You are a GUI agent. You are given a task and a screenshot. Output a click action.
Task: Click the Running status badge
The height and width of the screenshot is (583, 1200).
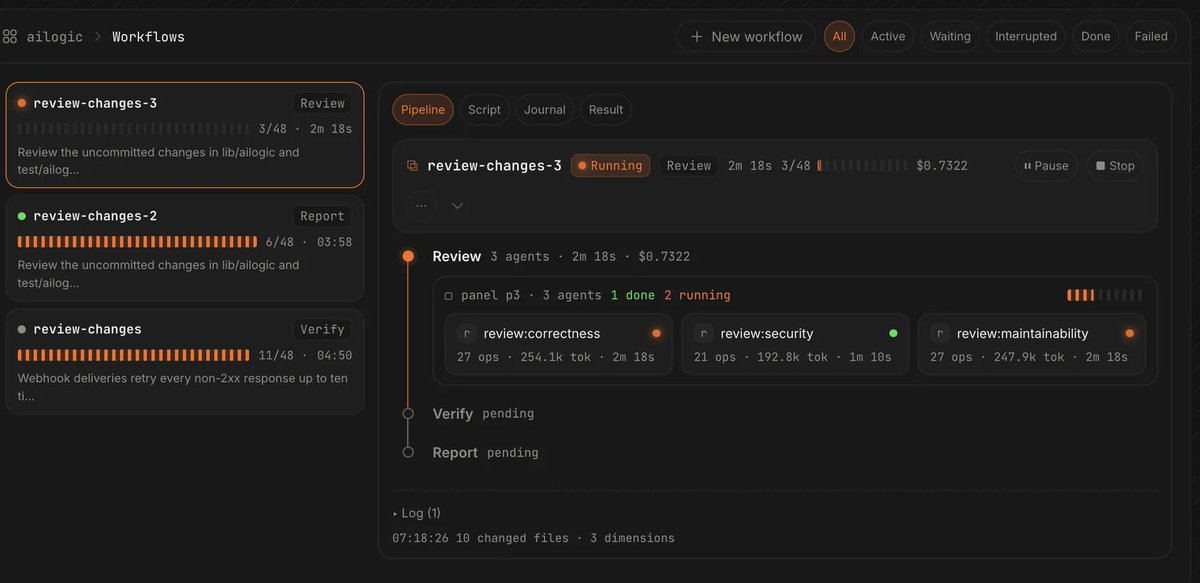[611, 166]
